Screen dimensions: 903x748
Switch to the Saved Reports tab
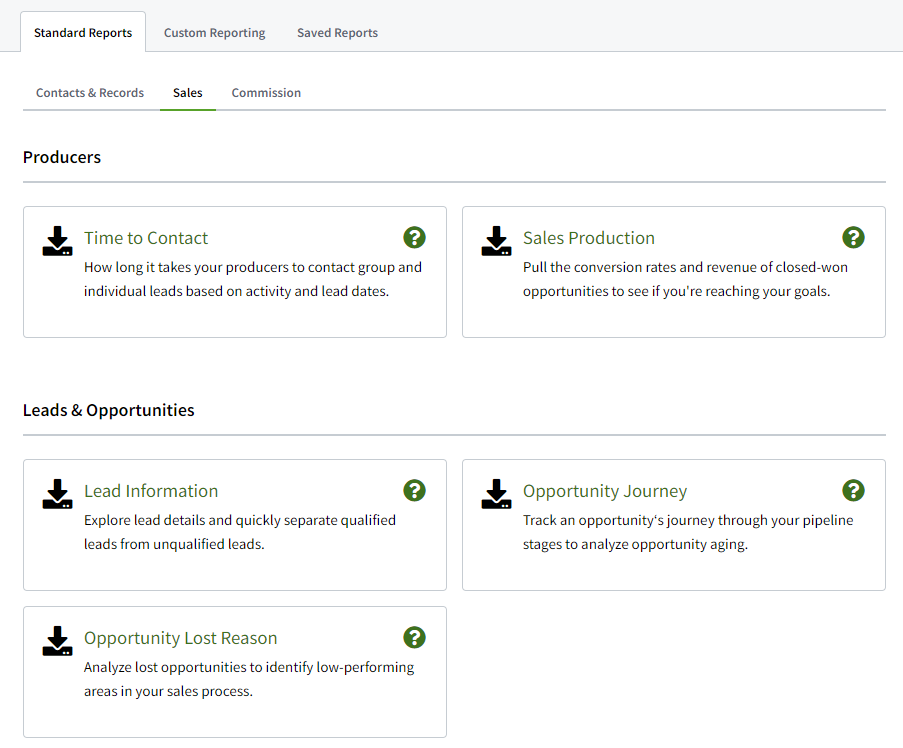[x=337, y=32]
